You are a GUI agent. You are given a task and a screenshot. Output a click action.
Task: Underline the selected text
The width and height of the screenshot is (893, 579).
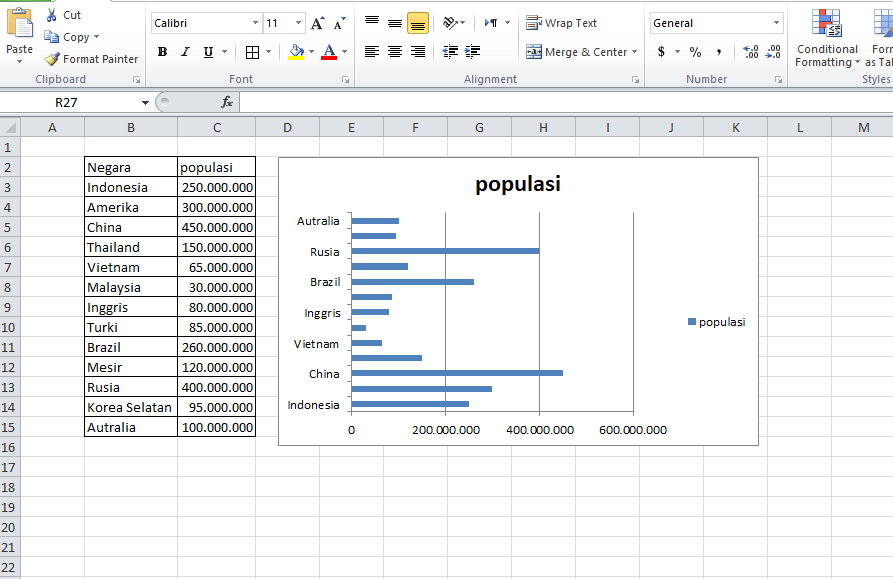pyautogui.click(x=207, y=52)
